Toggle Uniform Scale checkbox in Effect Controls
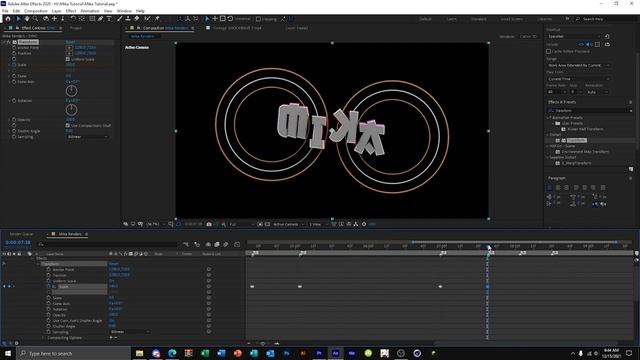This screenshot has height=360, width=640. pos(68,59)
